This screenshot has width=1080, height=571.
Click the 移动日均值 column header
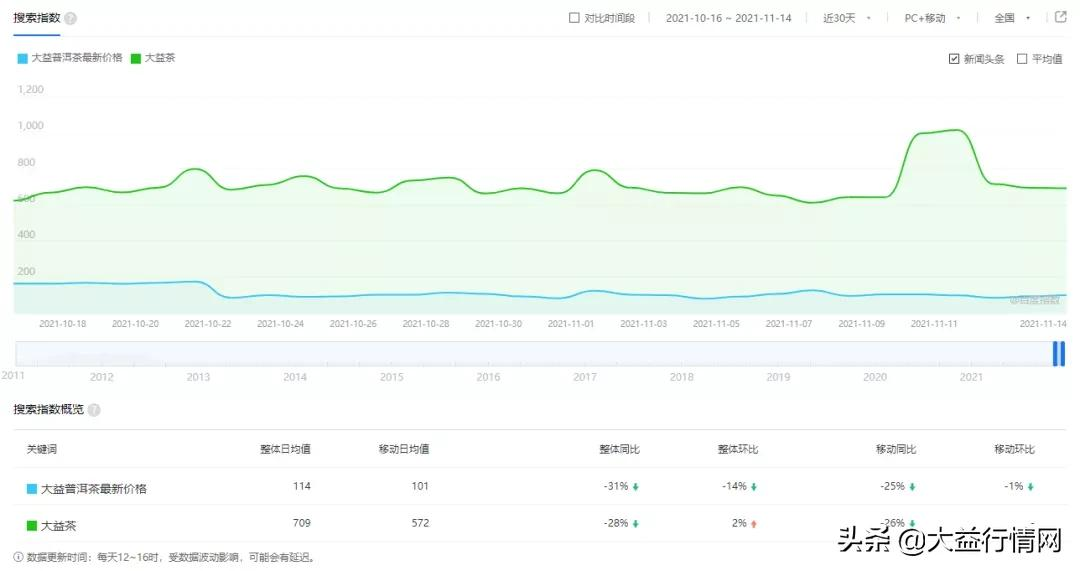[404, 449]
